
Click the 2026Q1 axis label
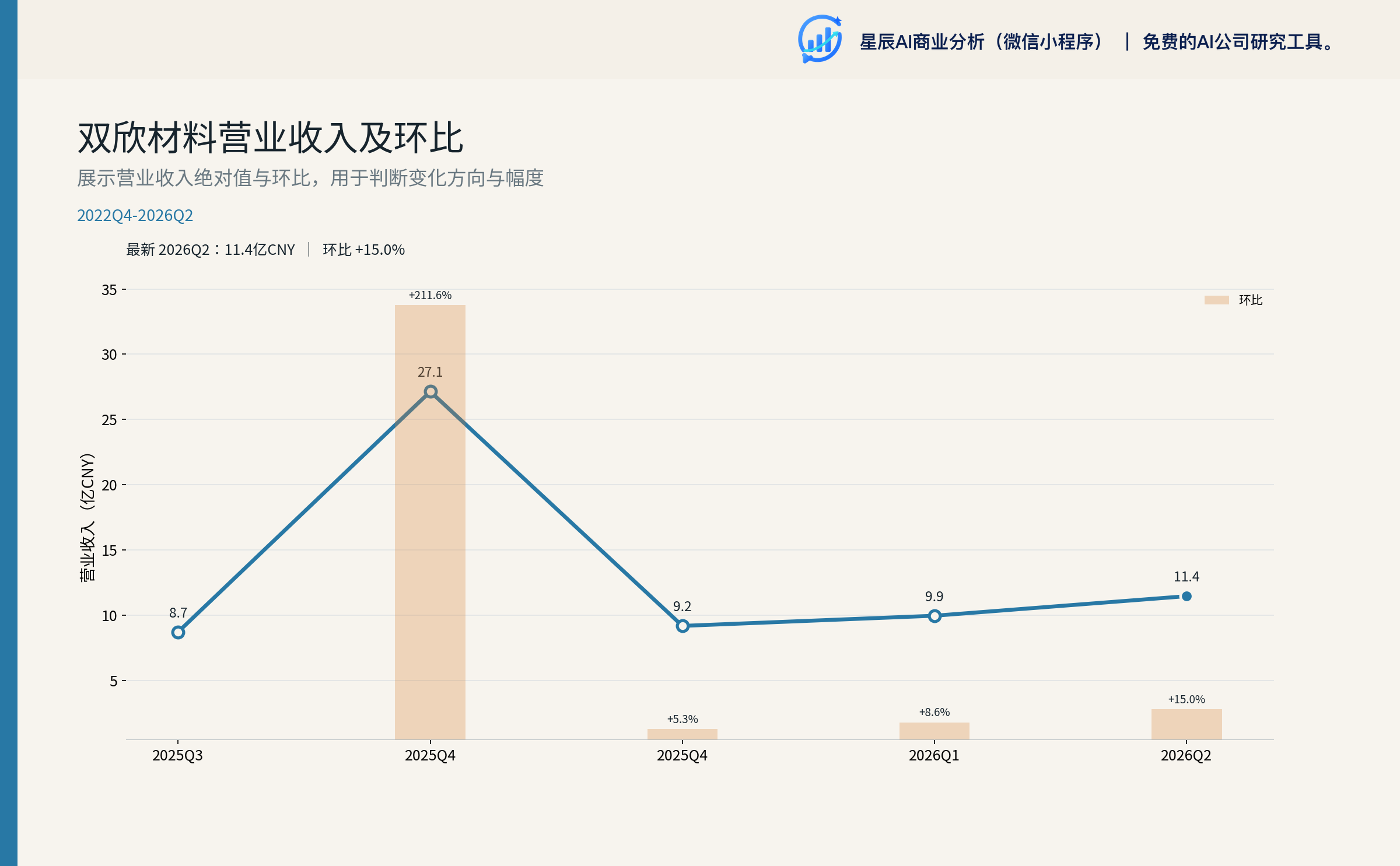tap(934, 756)
